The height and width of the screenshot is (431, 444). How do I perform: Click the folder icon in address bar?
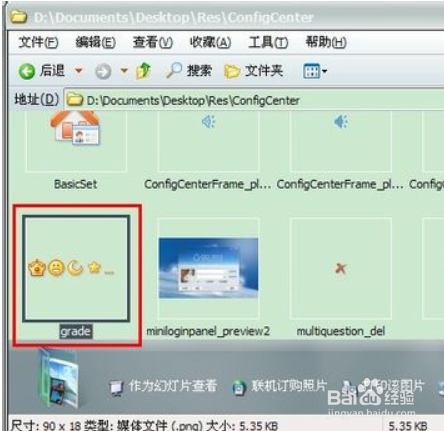(74, 99)
